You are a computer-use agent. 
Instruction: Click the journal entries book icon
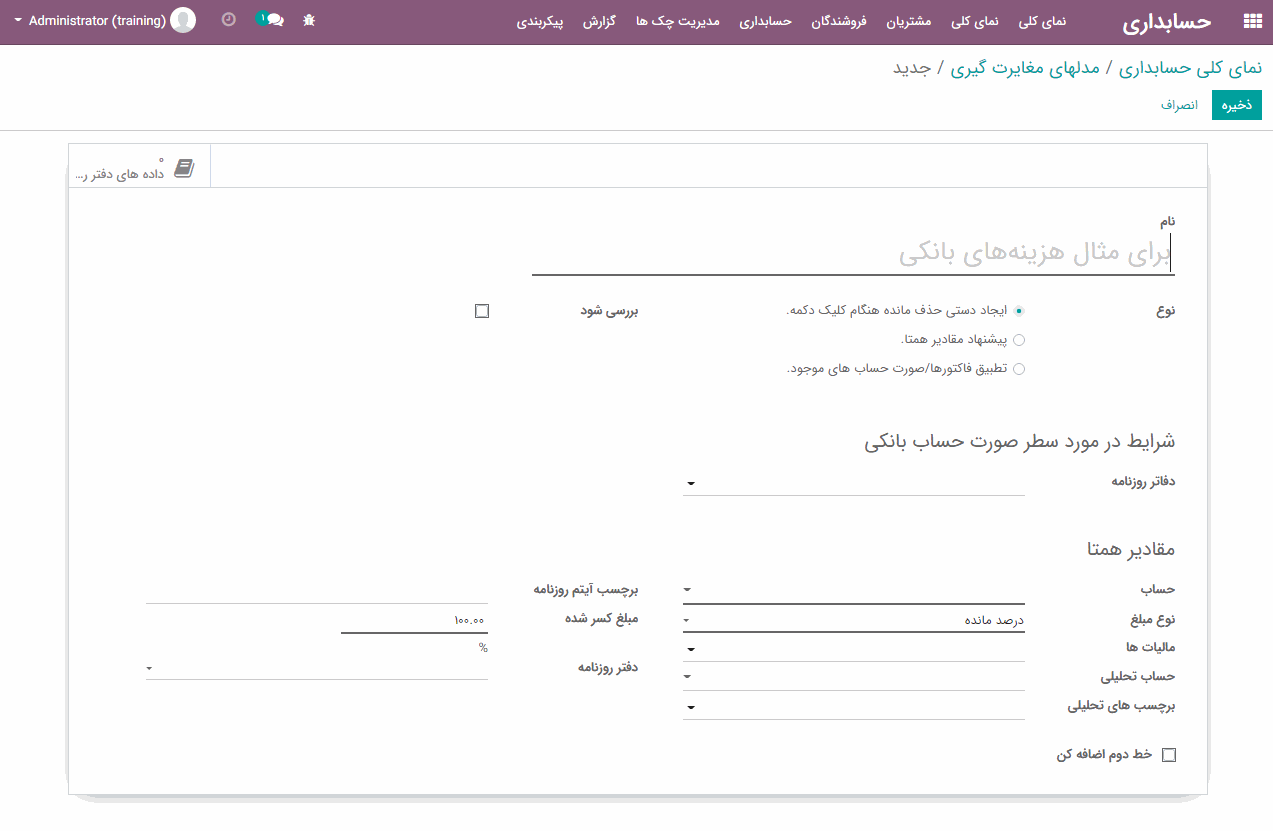pos(184,168)
